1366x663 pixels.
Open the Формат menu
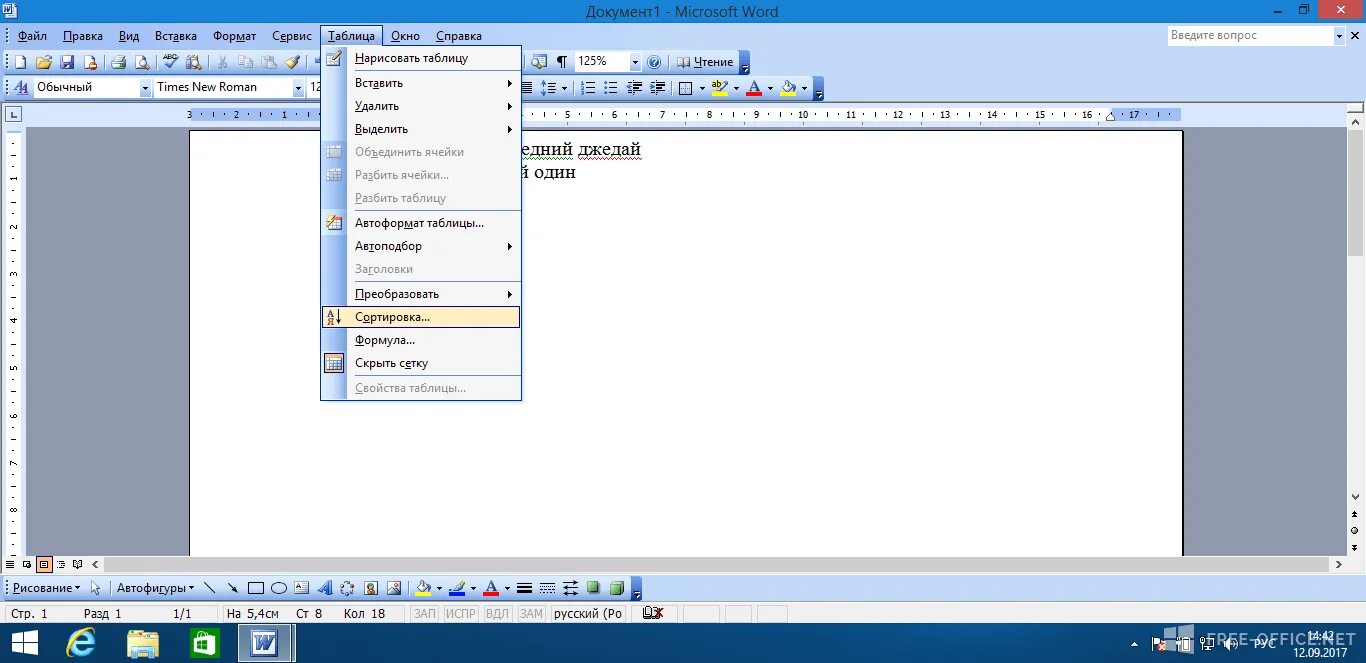(x=235, y=36)
